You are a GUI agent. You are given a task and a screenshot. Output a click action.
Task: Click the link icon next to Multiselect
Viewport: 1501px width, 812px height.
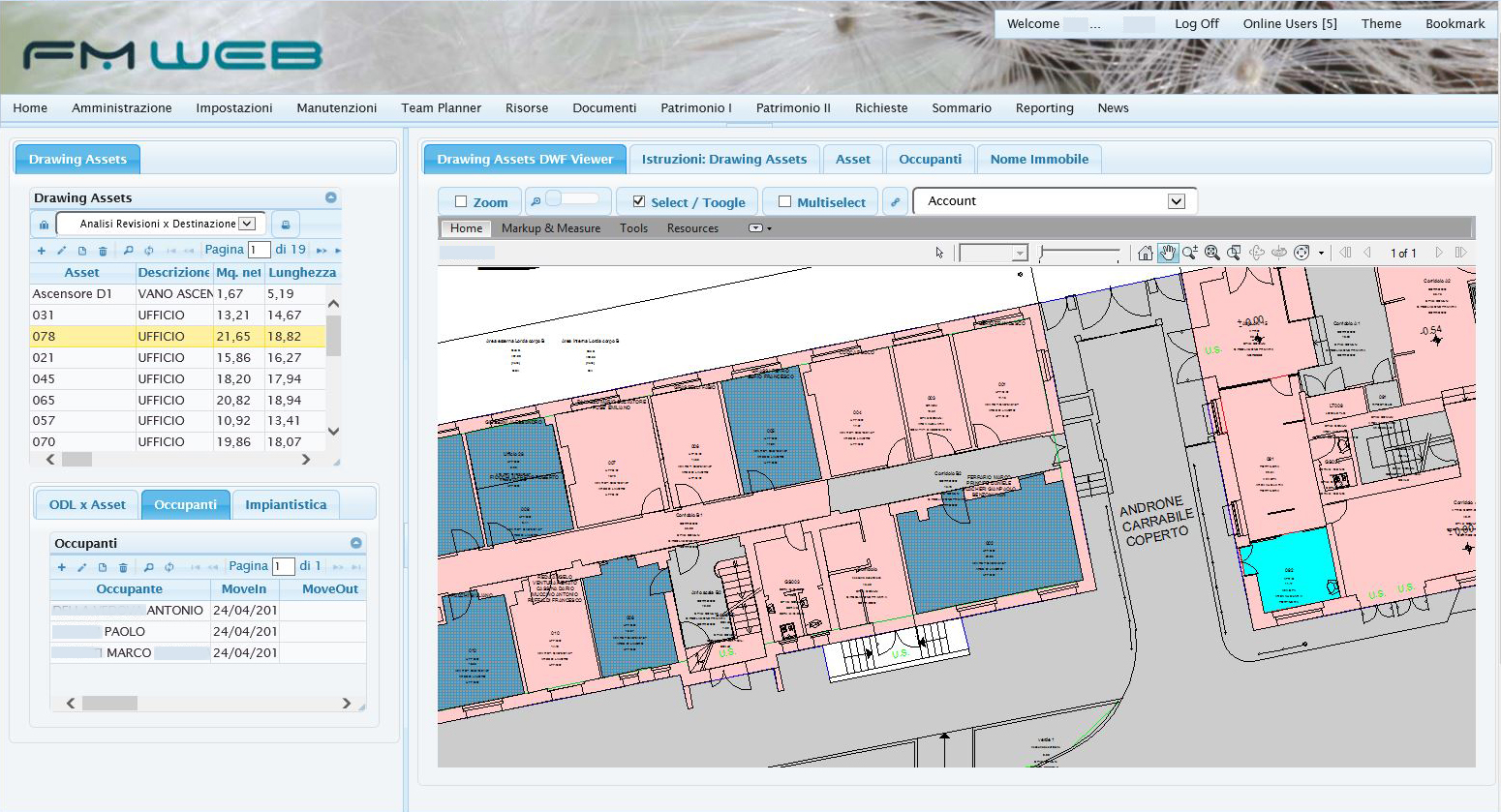pos(896,202)
